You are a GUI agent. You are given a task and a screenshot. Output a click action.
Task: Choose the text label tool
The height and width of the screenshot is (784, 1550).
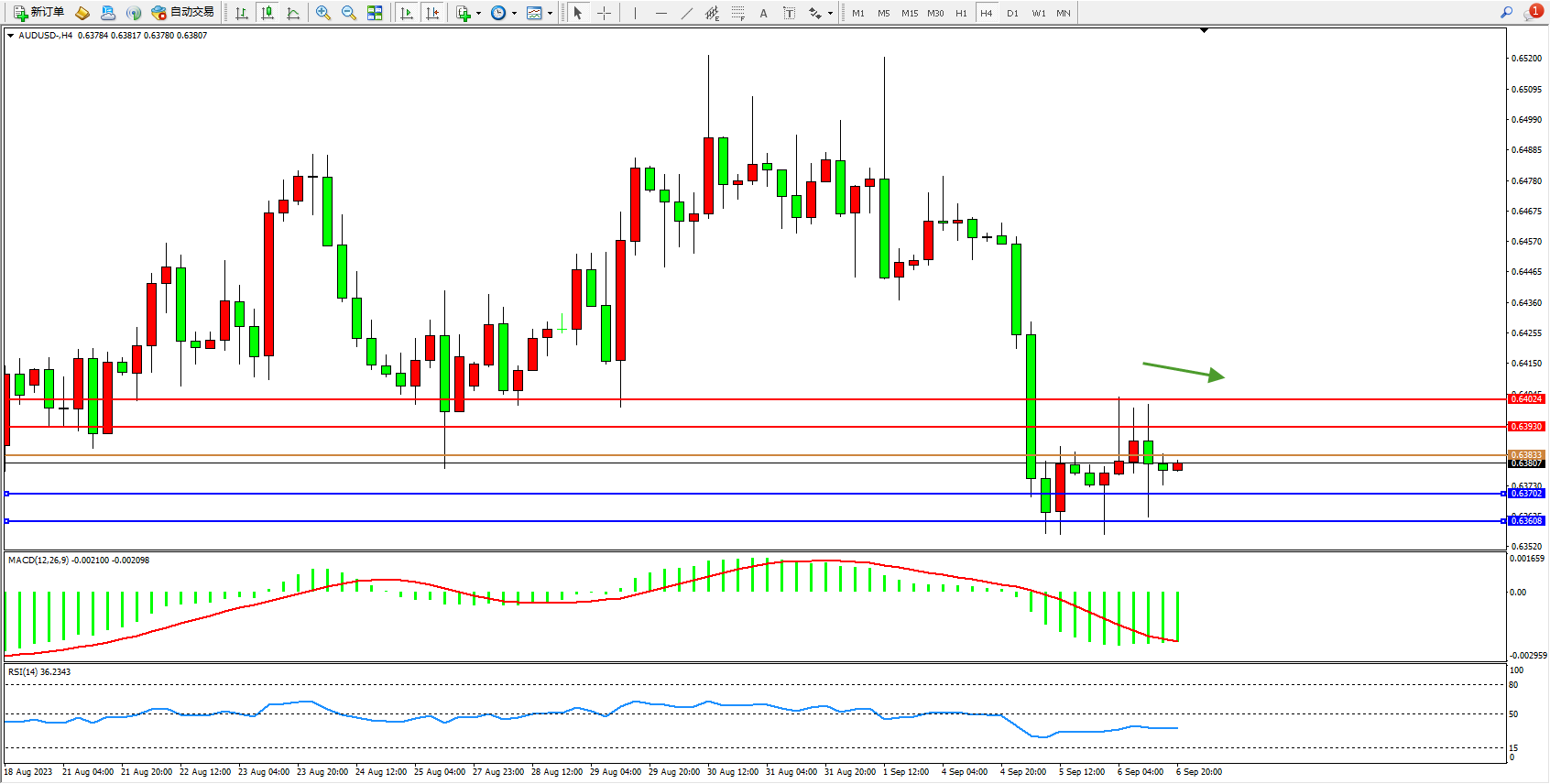click(x=764, y=13)
